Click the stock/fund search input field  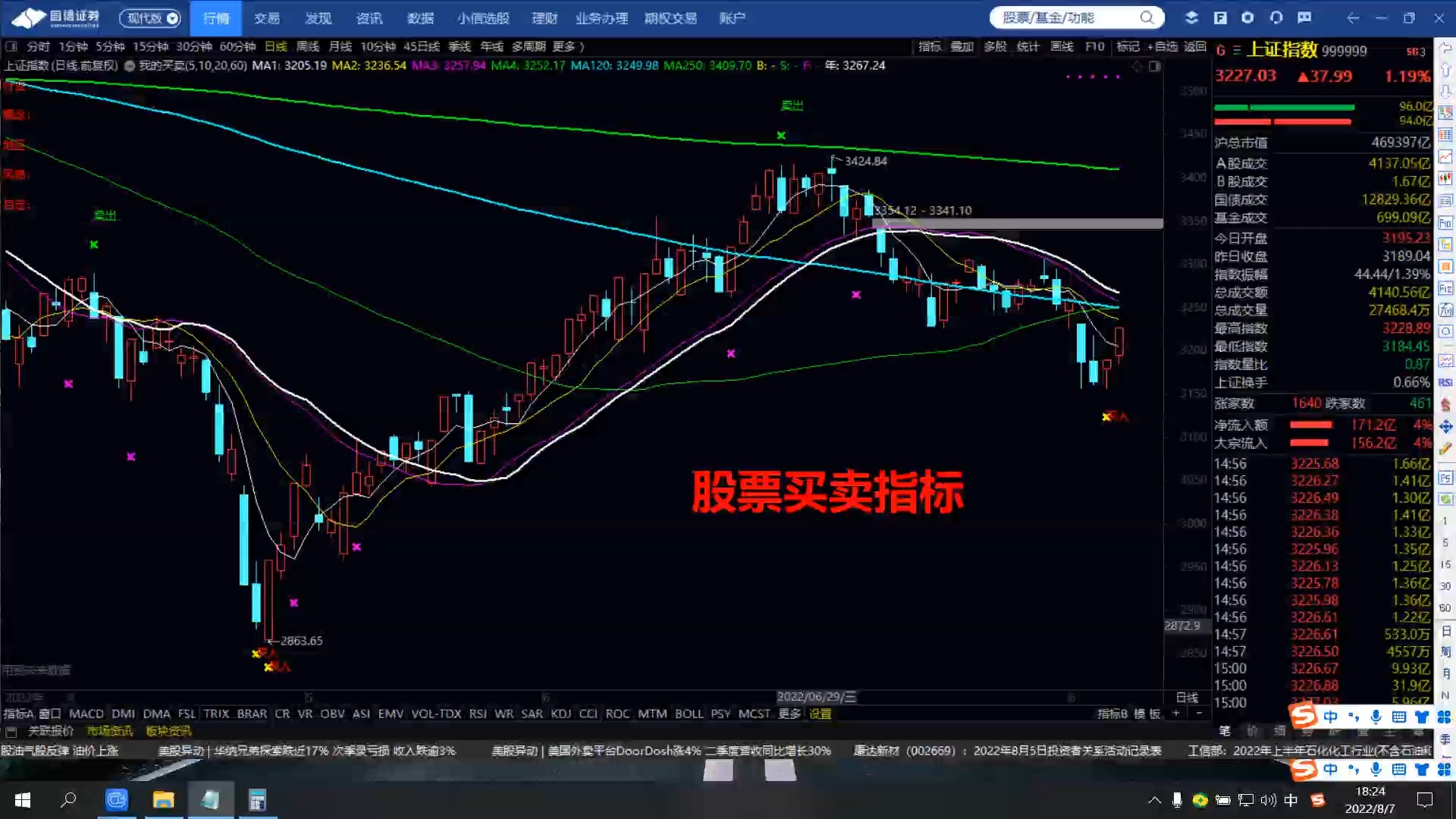[x=1067, y=17]
